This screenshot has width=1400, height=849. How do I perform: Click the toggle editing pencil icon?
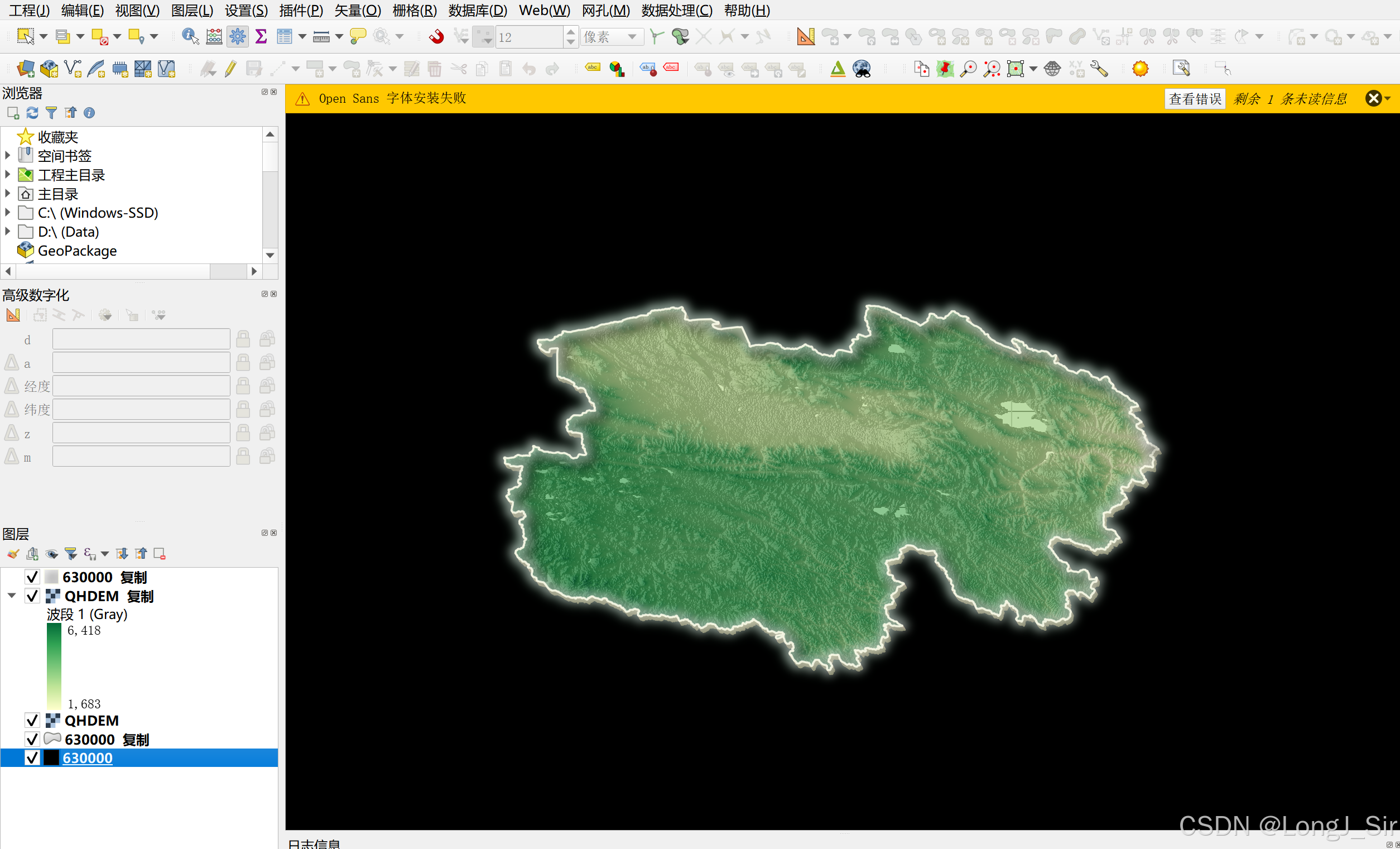coord(230,69)
